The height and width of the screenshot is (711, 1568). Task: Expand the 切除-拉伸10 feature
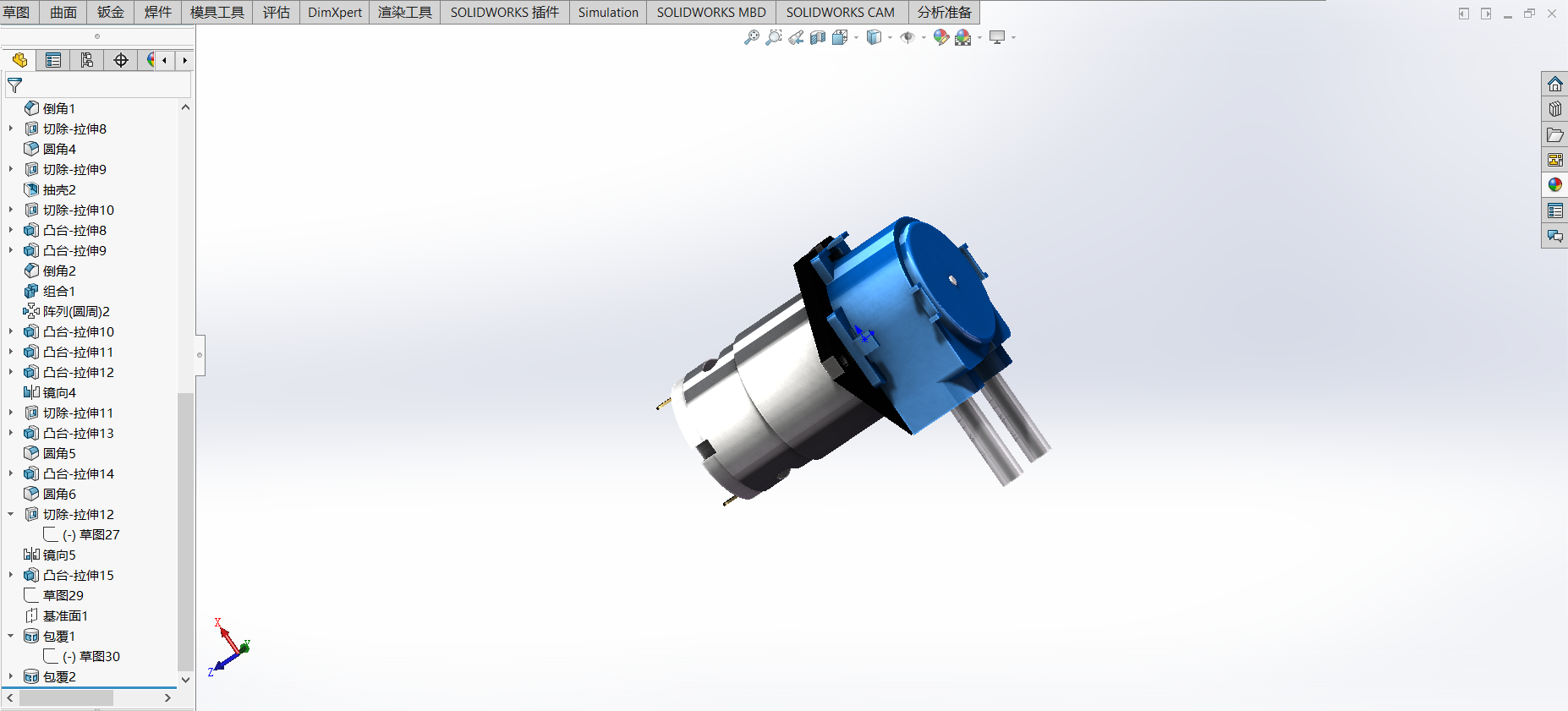pos(10,210)
